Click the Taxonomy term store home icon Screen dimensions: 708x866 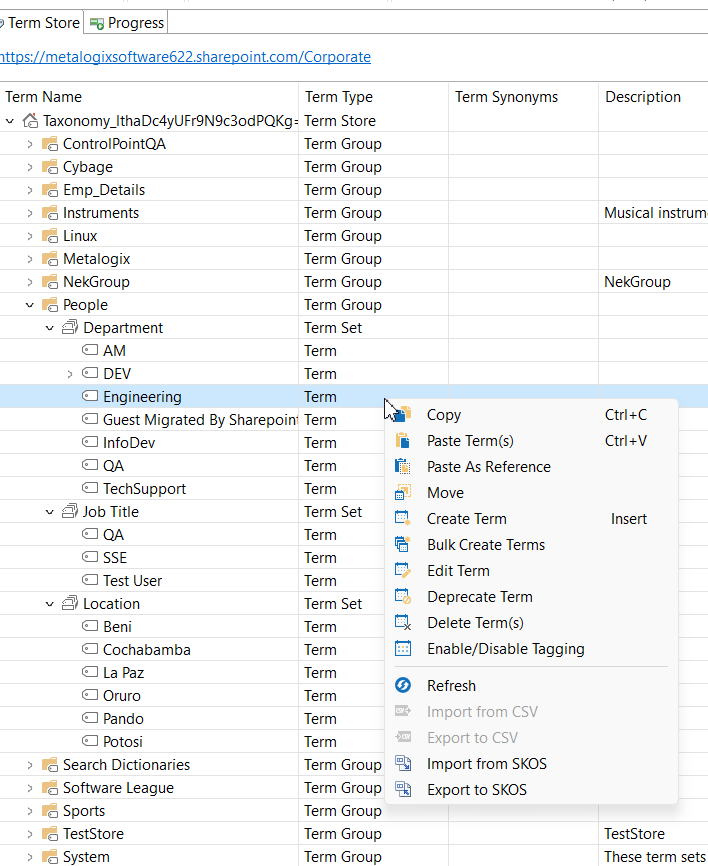pos(30,121)
